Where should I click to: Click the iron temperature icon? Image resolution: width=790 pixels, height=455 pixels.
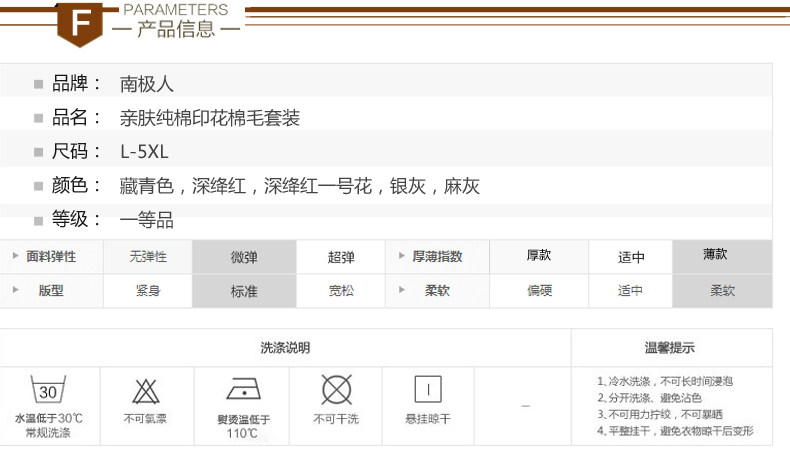(243, 389)
